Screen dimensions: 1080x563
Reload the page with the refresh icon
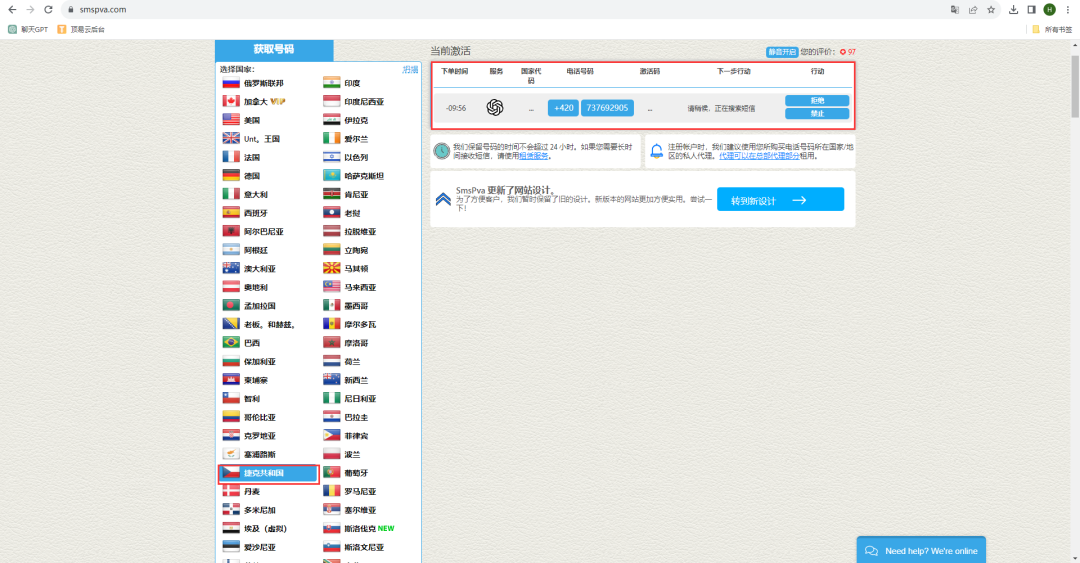48,10
